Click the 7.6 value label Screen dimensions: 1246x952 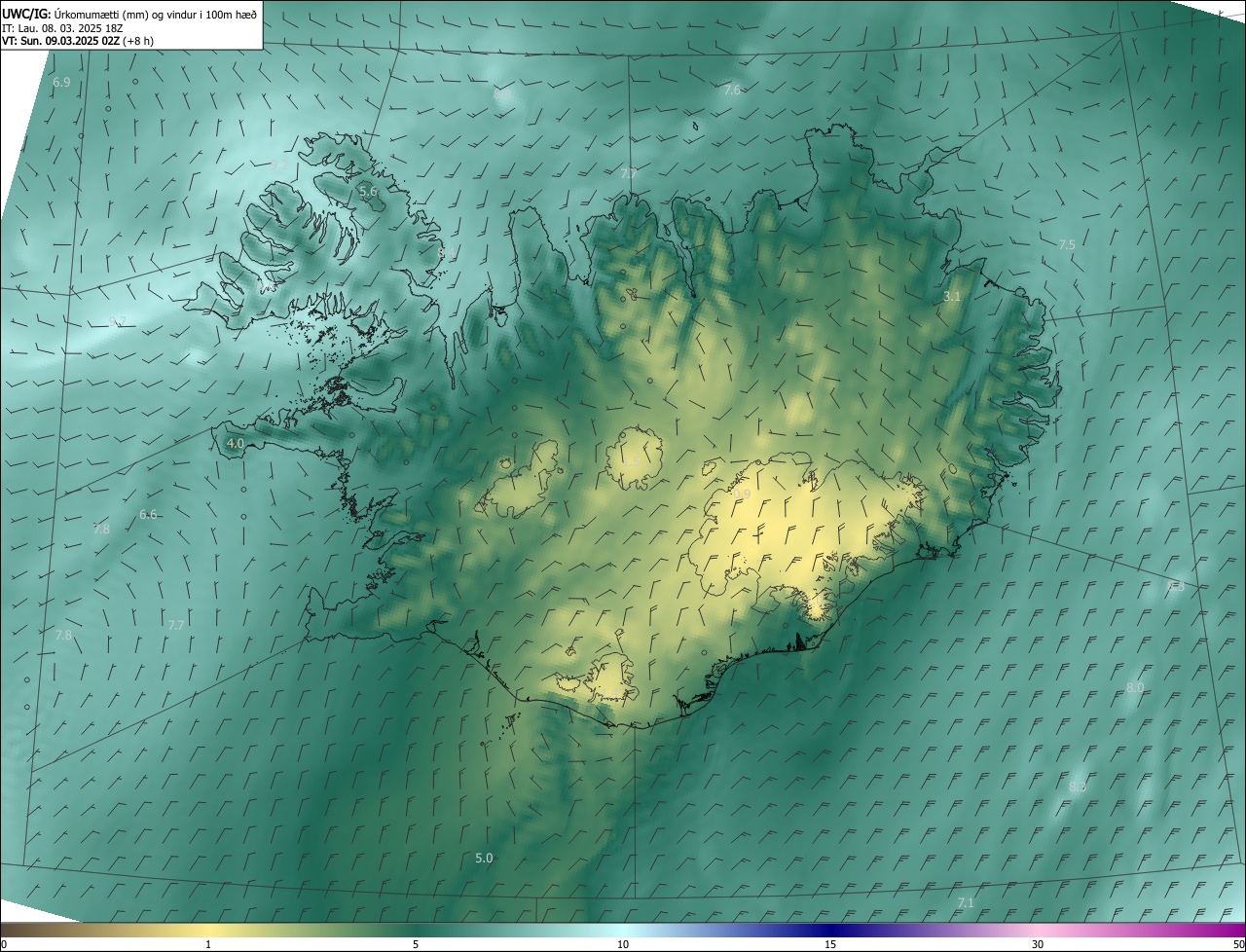[x=732, y=90]
